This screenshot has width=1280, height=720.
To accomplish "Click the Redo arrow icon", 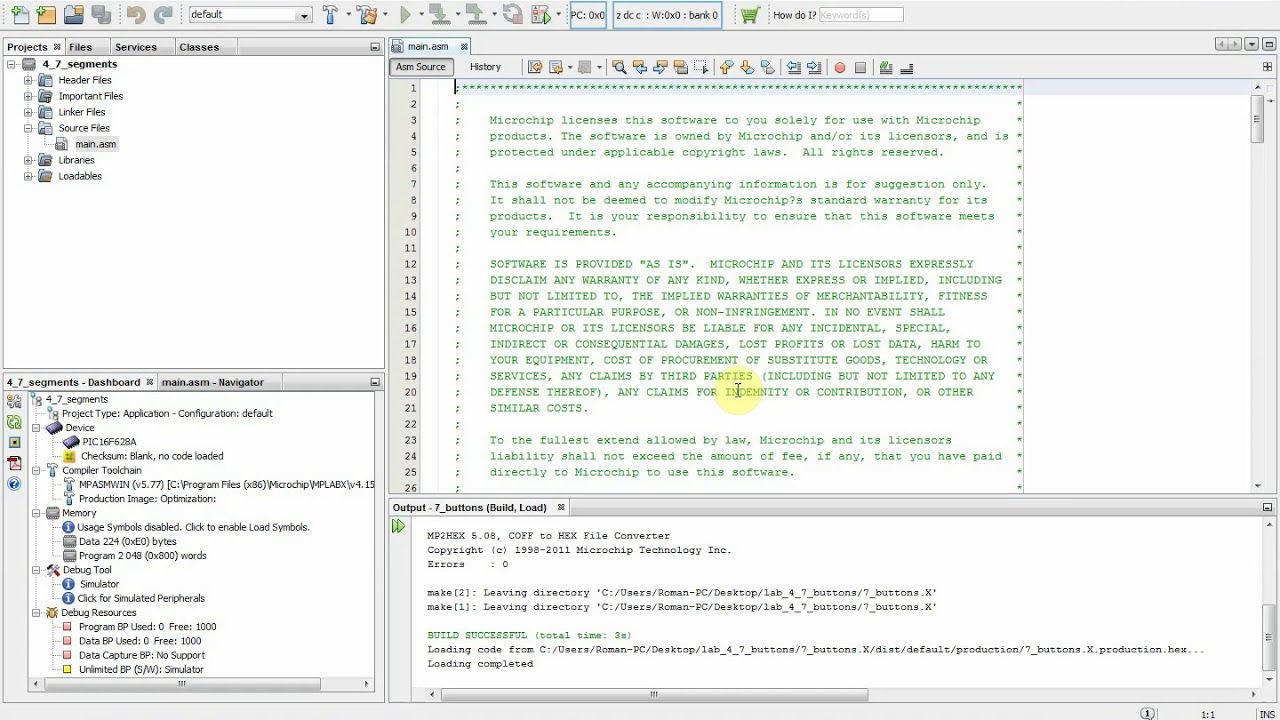I will pyautogui.click(x=163, y=15).
